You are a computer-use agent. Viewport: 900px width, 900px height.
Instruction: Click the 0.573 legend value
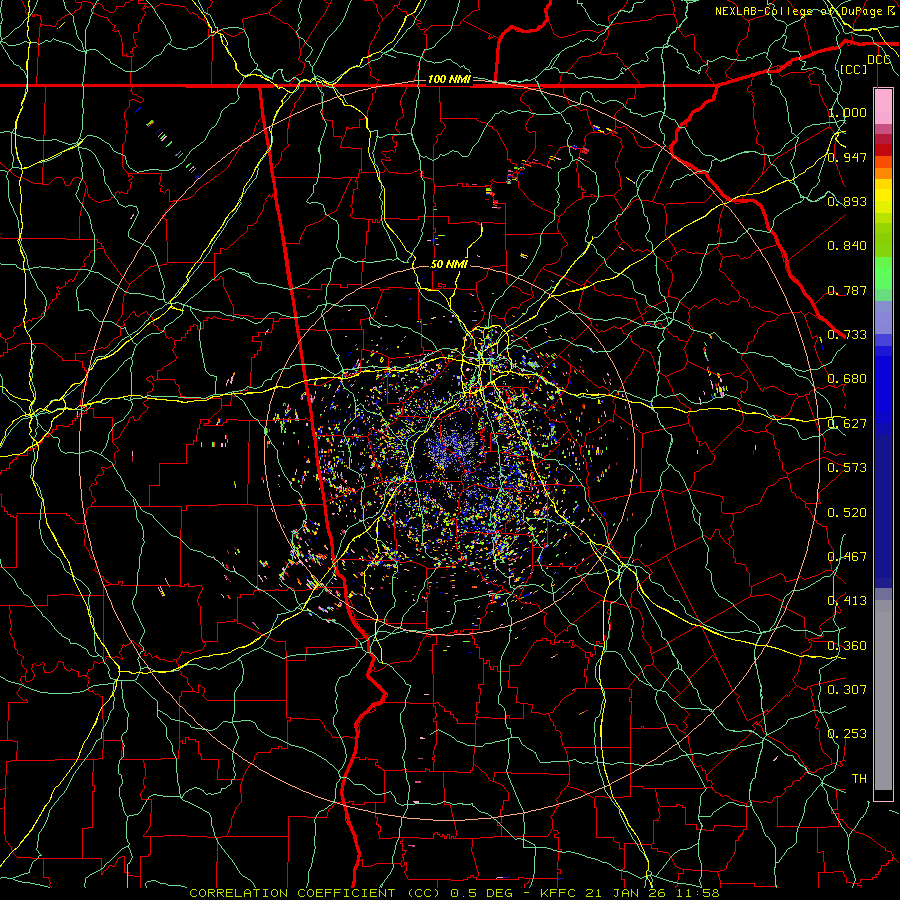(847, 467)
